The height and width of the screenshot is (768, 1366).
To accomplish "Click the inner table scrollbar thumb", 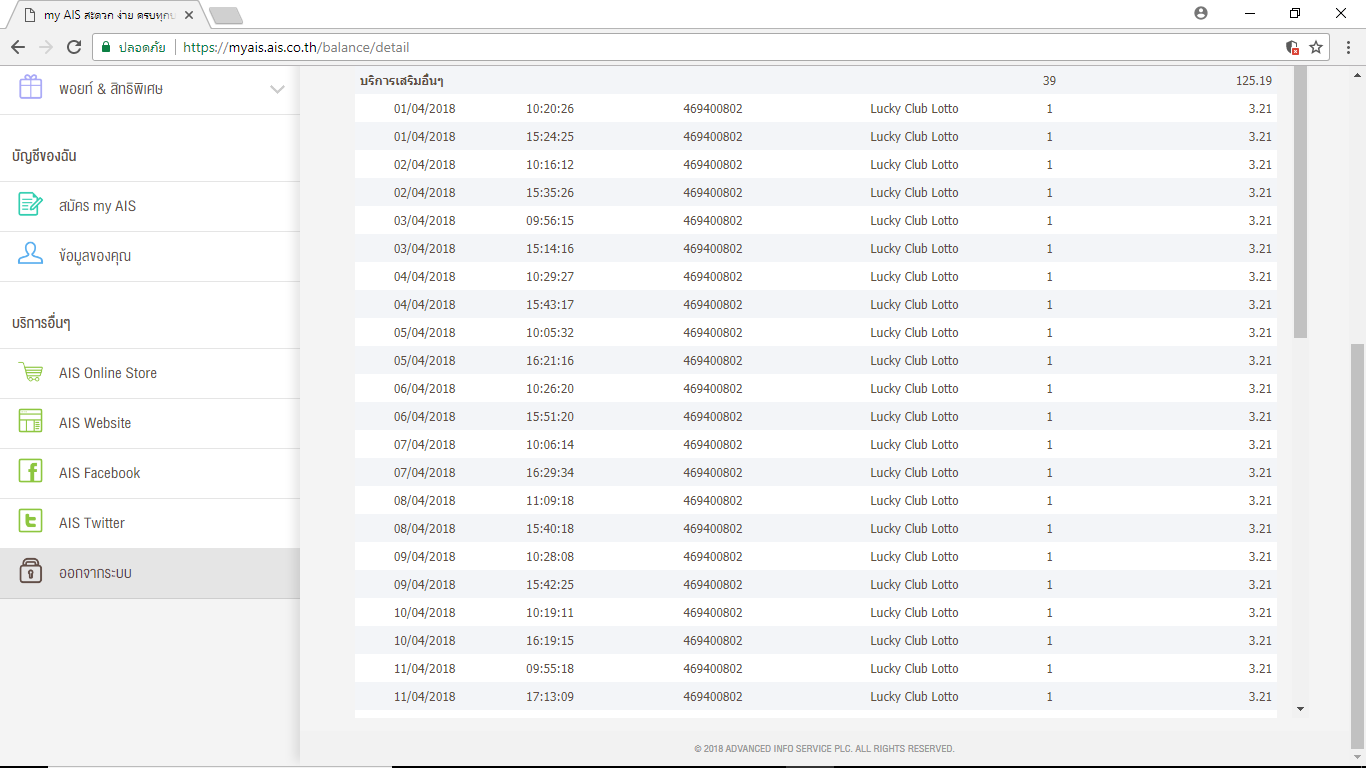I will [x=1300, y=202].
